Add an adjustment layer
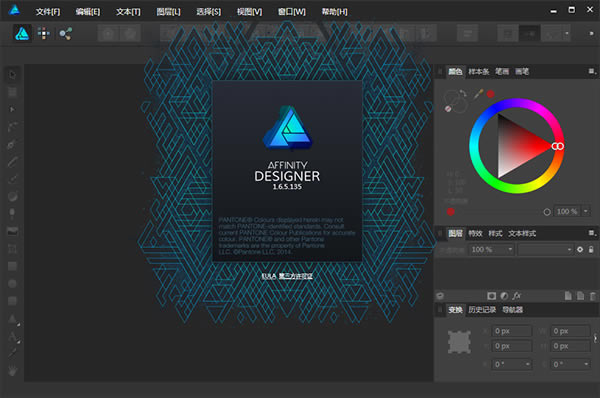 click(504, 296)
